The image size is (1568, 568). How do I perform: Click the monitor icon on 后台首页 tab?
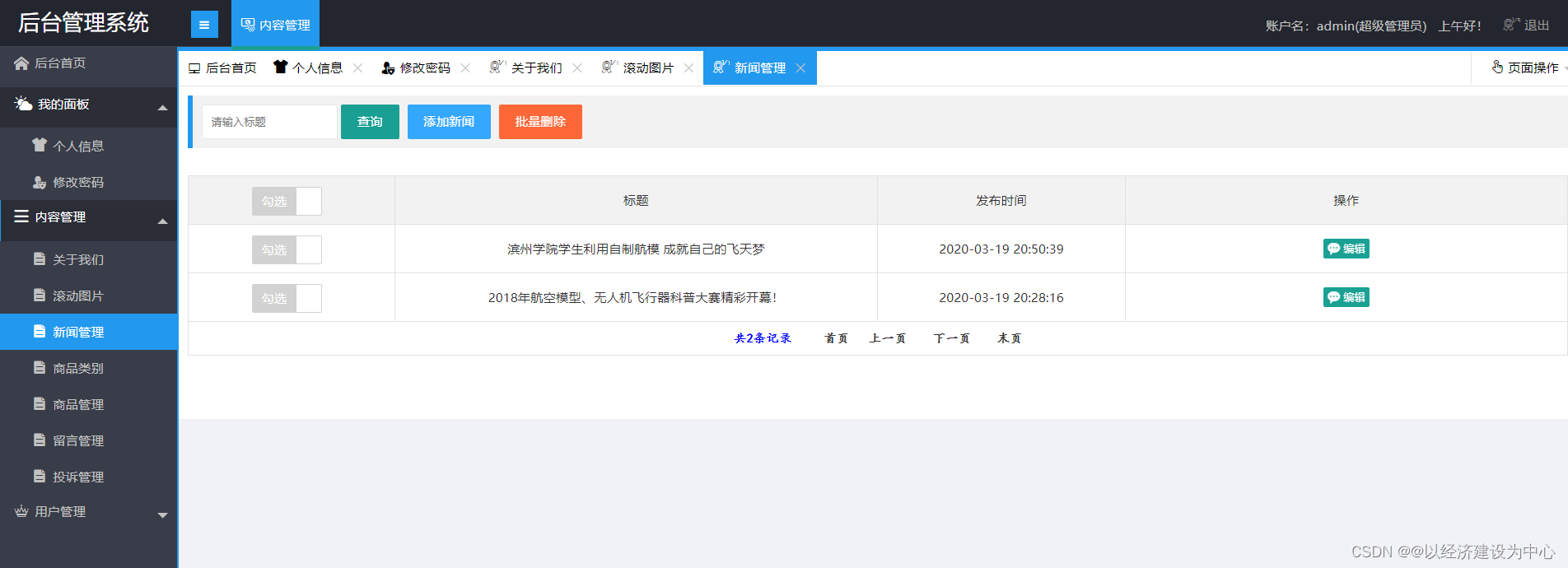(194, 68)
